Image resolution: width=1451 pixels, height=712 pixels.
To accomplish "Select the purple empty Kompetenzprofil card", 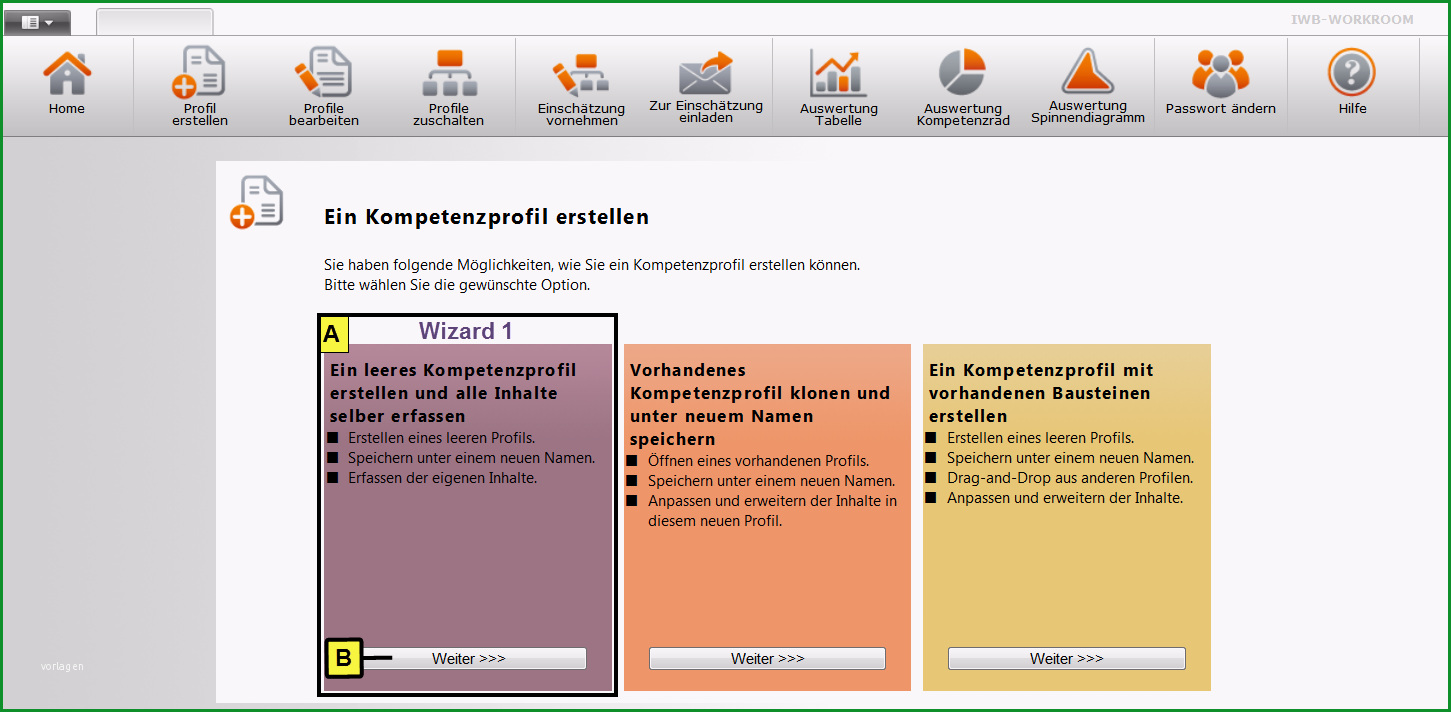I will pyautogui.click(x=468, y=517).
